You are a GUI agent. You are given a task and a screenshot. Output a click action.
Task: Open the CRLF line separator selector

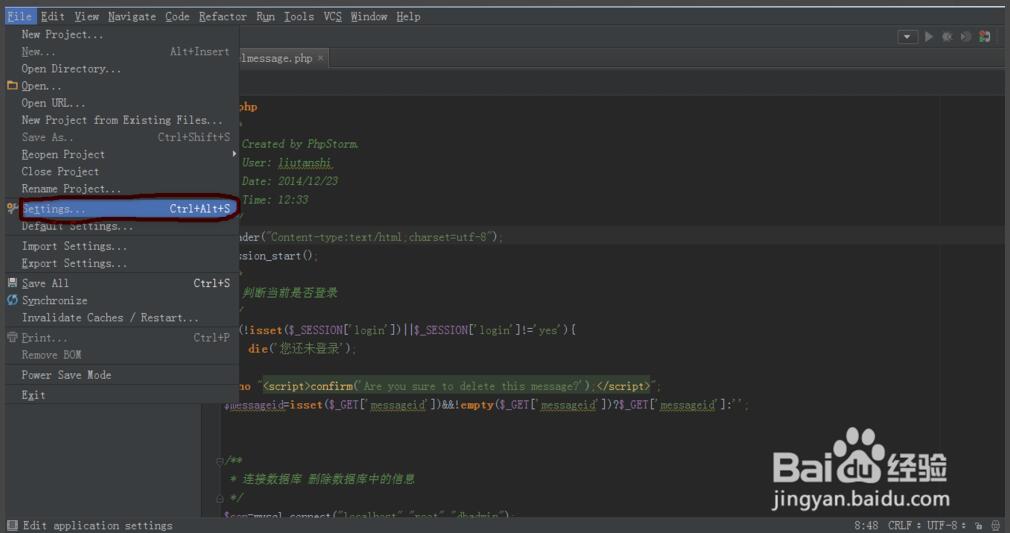[x=904, y=525]
